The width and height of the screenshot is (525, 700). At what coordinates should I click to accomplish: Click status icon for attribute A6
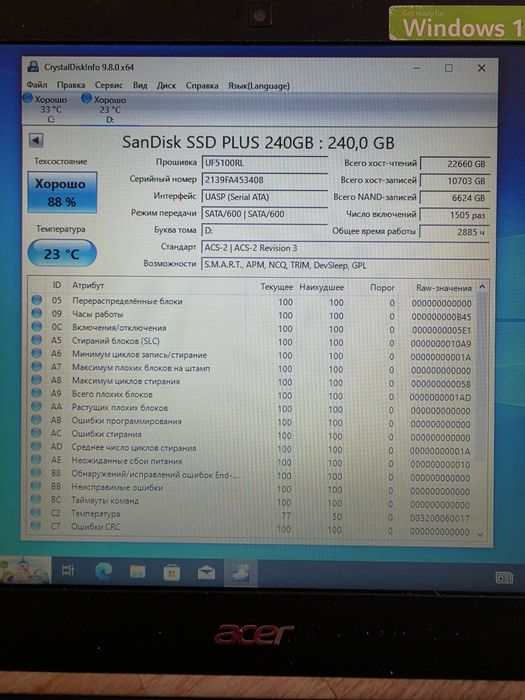point(37,353)
